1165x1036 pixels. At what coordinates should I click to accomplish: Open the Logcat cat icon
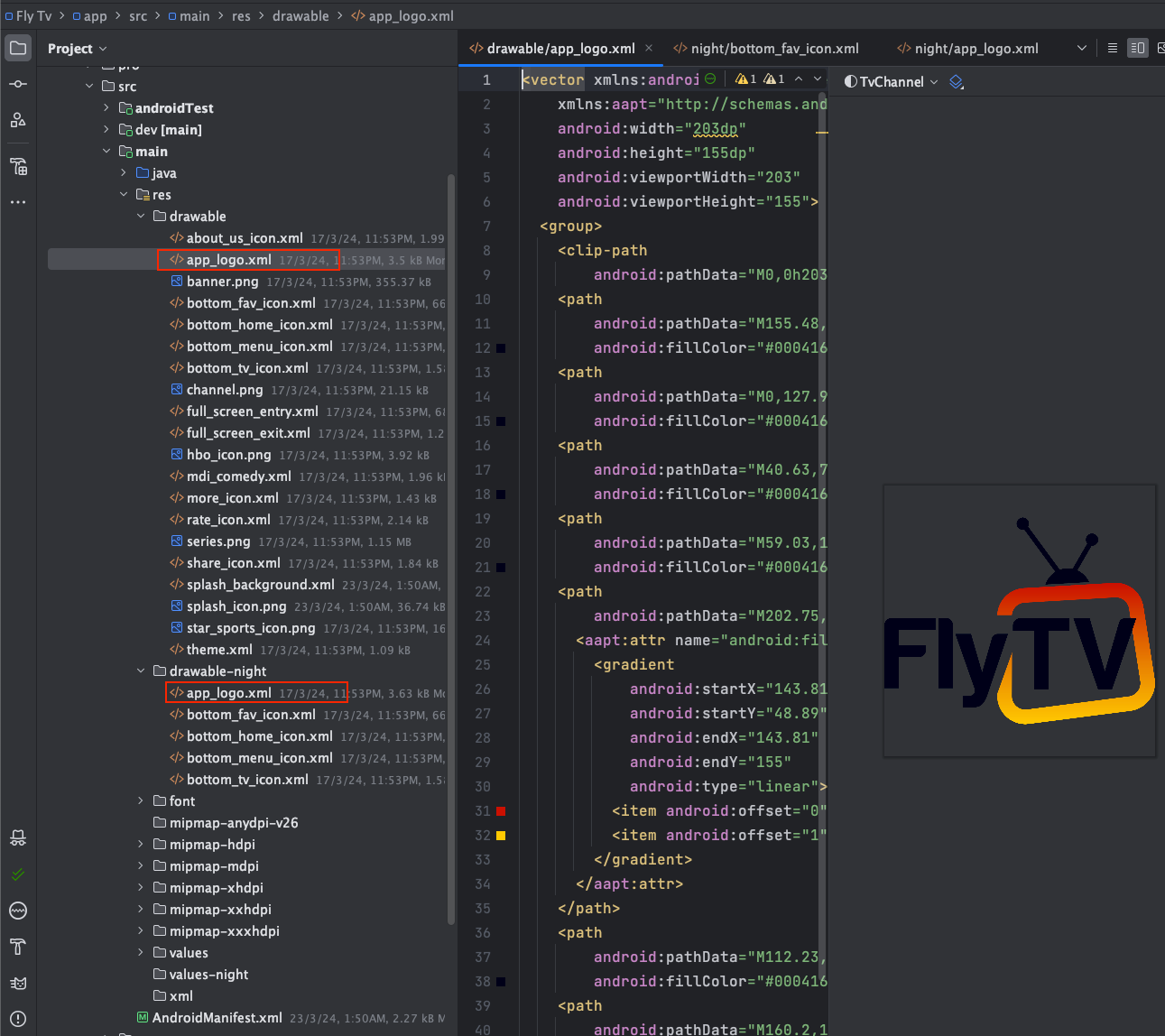18,983
